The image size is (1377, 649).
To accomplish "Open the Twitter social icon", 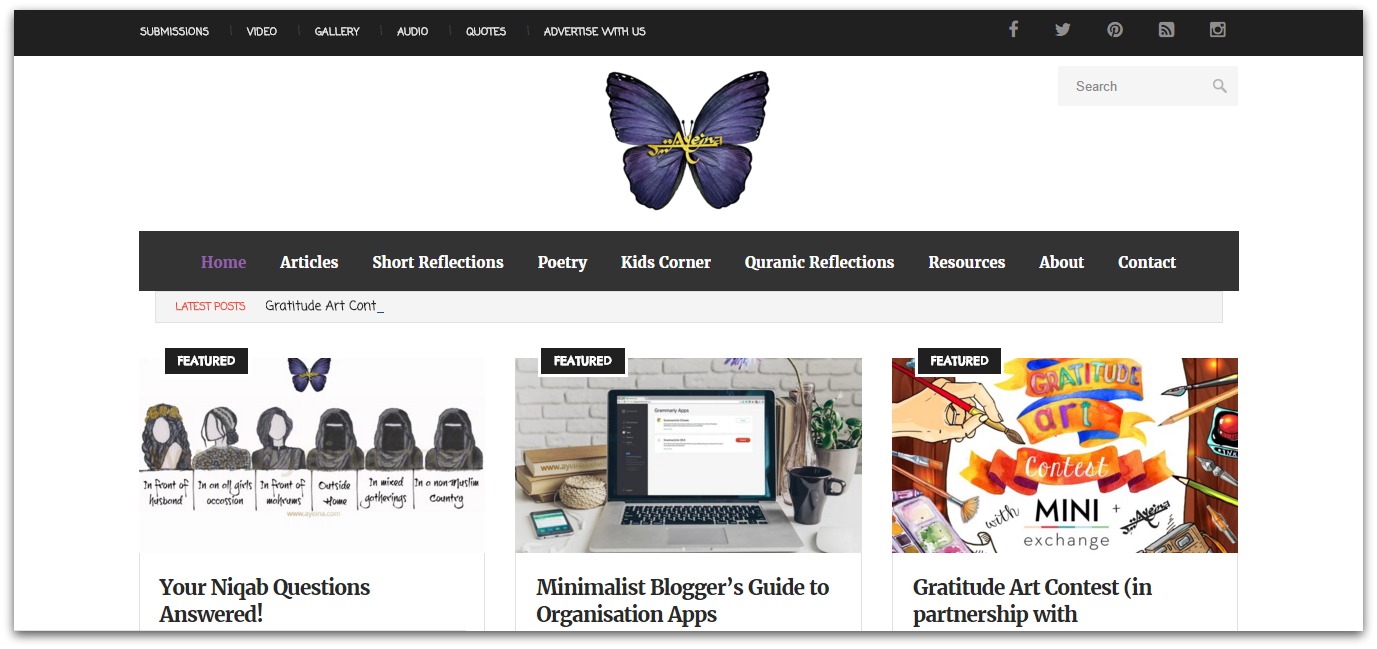I will pos(1063,30).
